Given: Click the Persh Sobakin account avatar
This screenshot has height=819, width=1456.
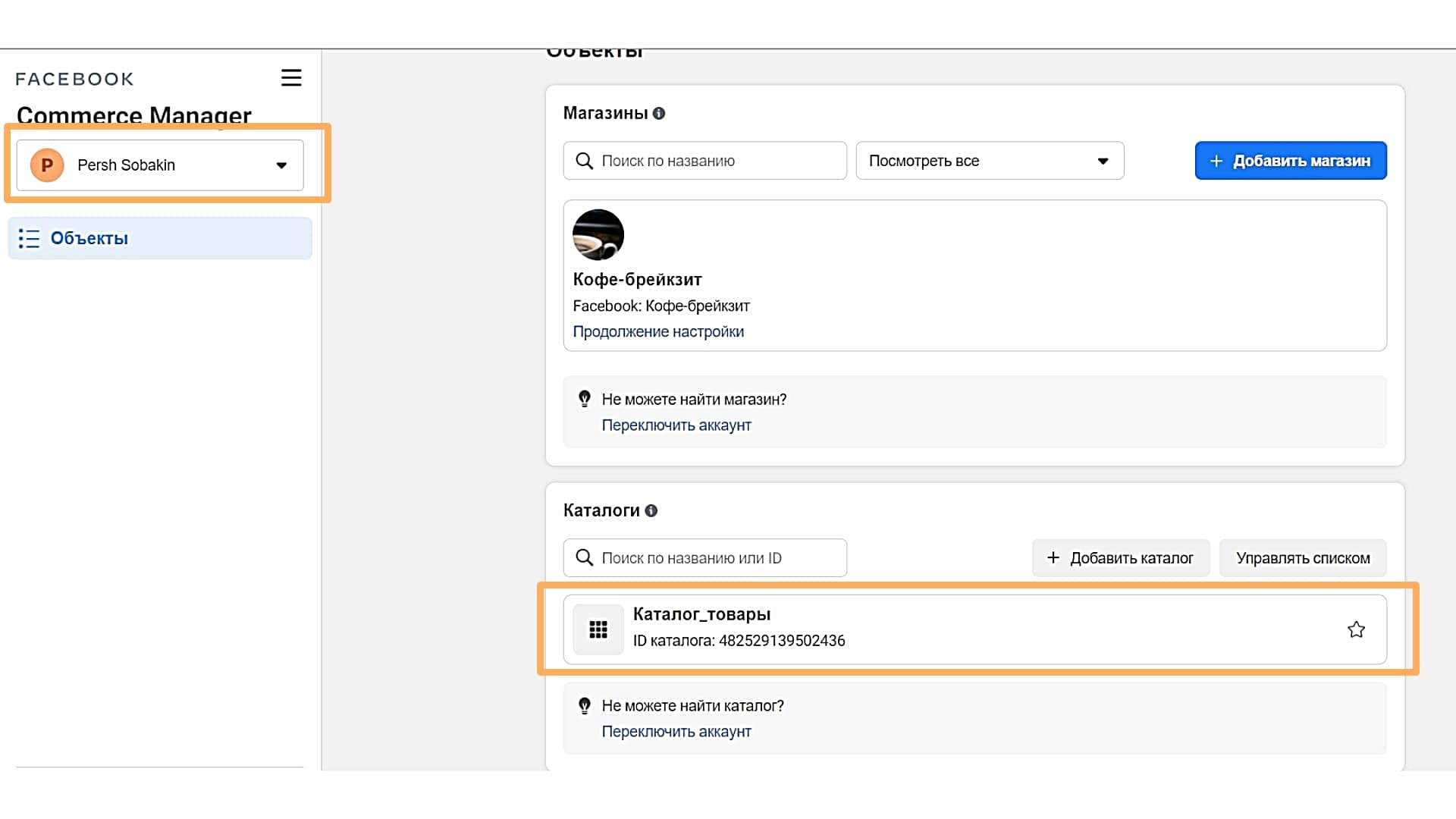Looking at the screenshot, I should pos(47,165).
